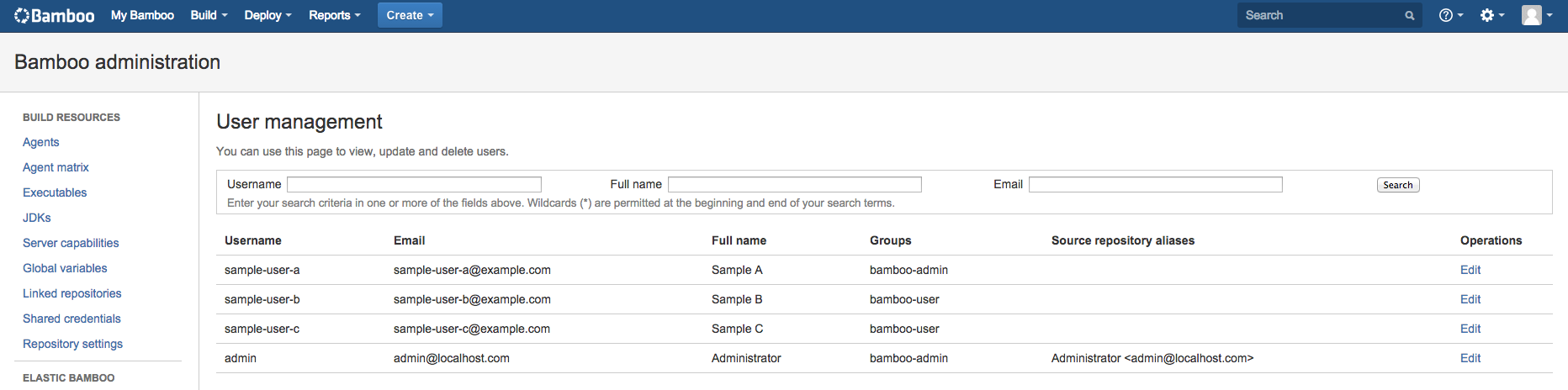Click the admin username cell
The width and height of the screenshot is (1568, 390).
point(241,358)
